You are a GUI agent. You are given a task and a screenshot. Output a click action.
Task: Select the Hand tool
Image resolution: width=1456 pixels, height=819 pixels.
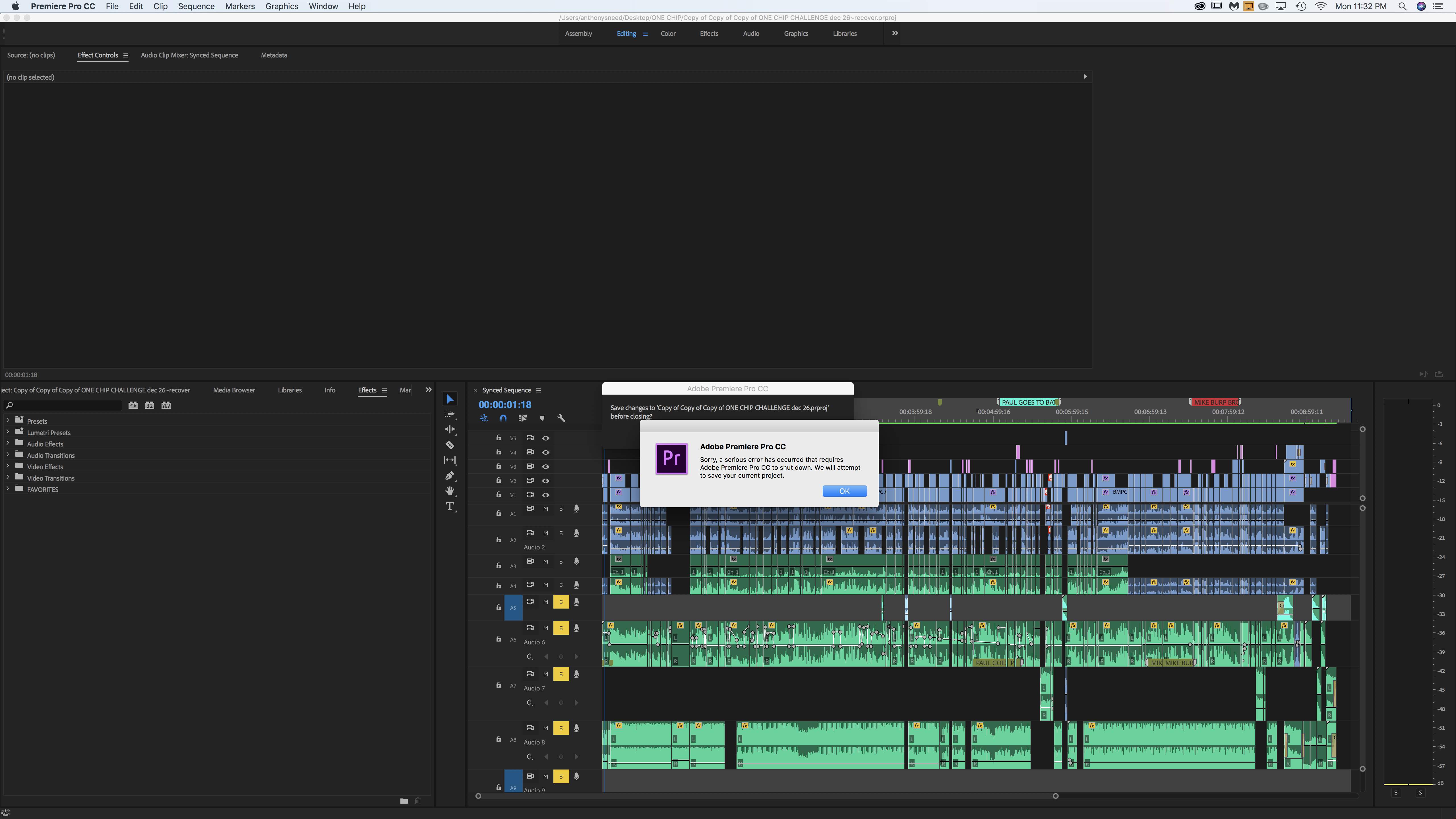[x=450, y=491]
